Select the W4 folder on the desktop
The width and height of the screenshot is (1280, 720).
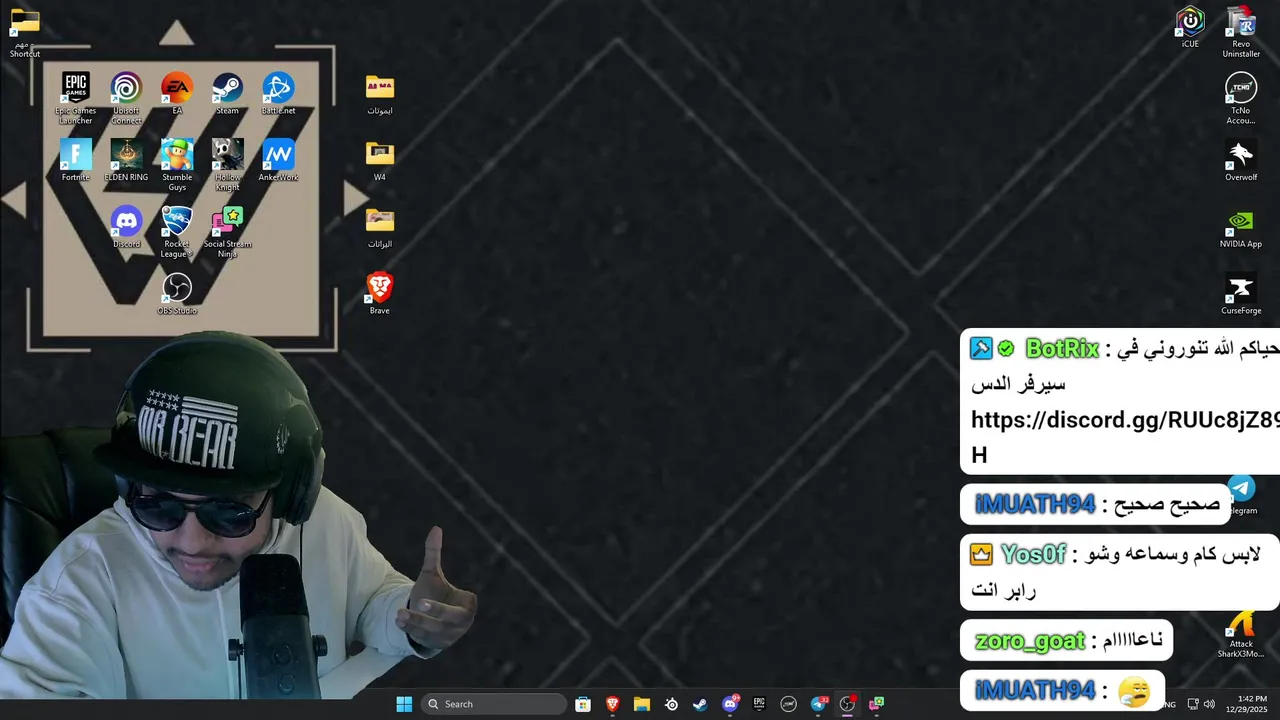[379, 160]
